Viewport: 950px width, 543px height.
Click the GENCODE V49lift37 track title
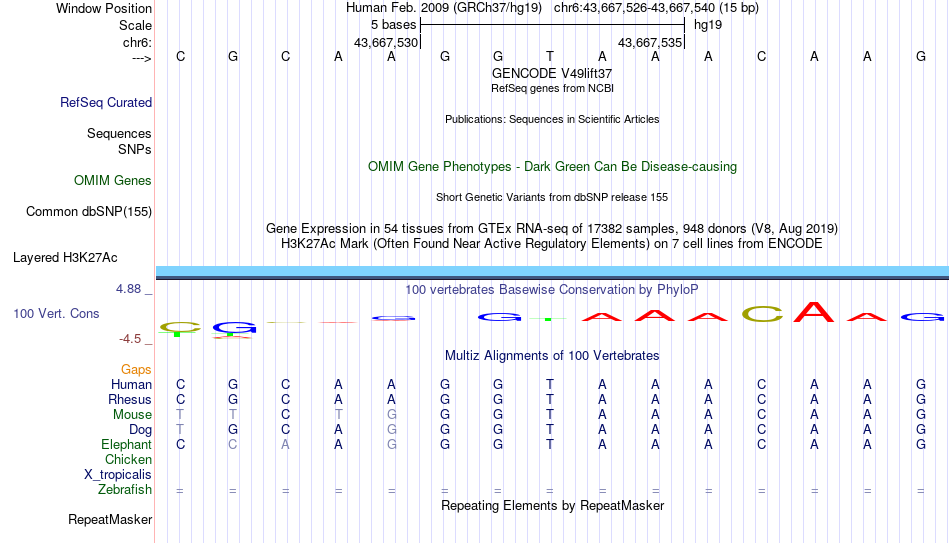[x=552, y=73]
